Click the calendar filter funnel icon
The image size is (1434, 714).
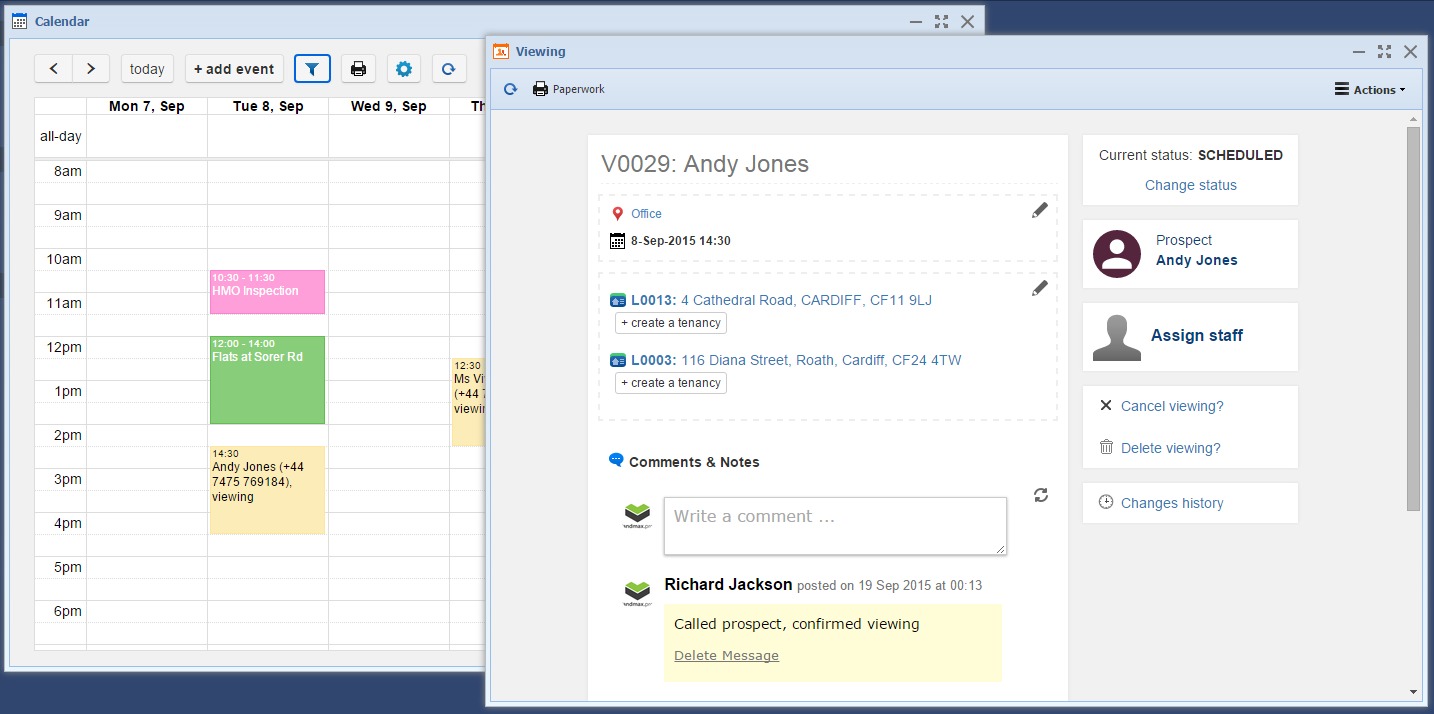click(312, 69)
